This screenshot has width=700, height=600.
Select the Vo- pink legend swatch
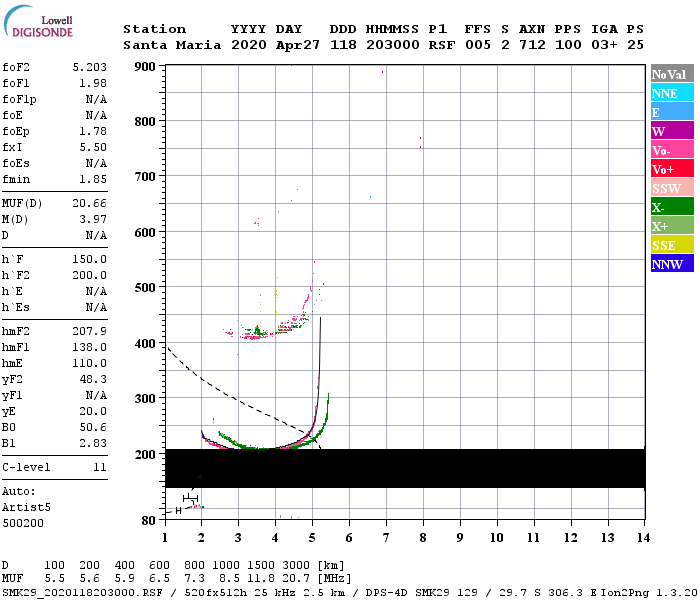(x=672, y=150)
